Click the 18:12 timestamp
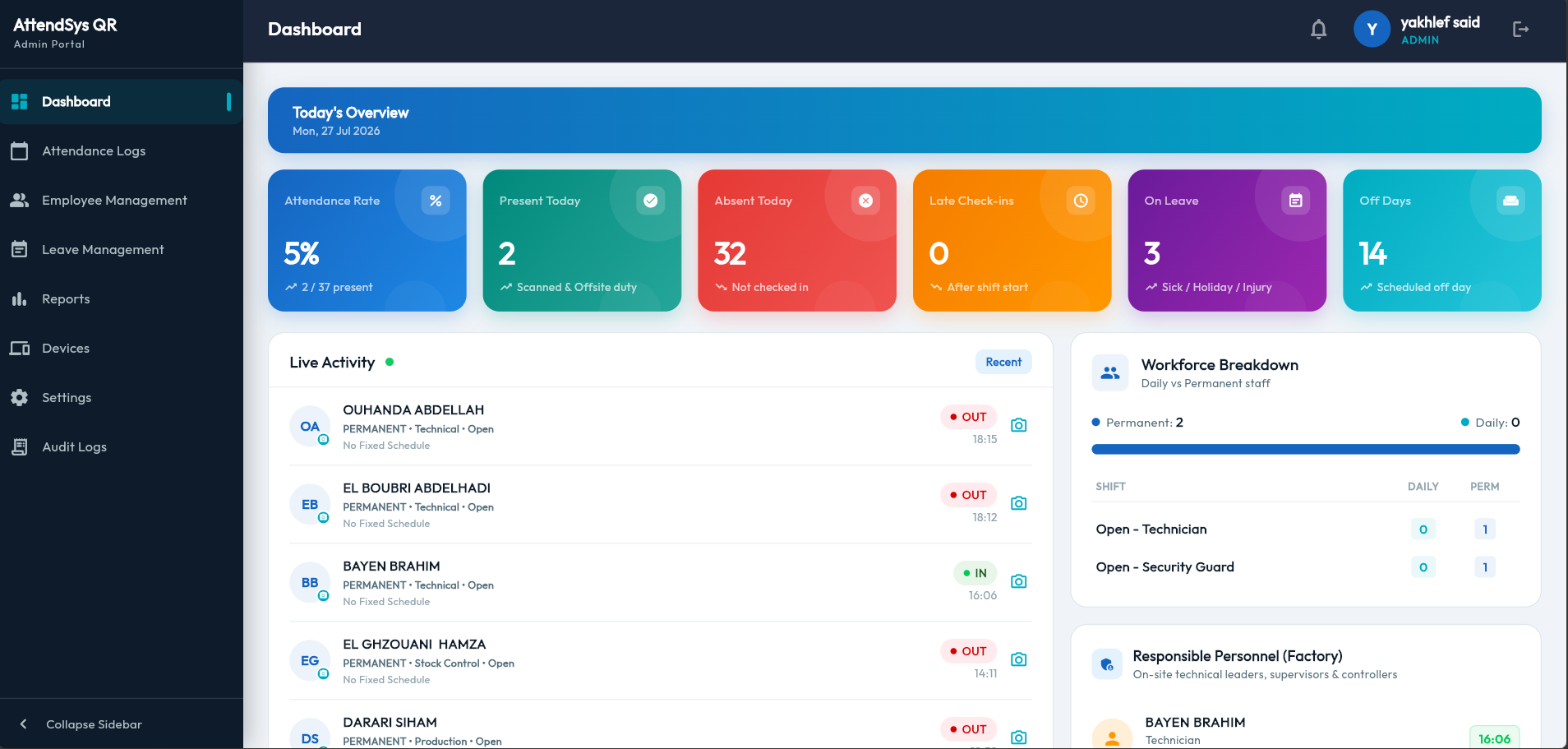Viewport: 1568px width, 749px height. click(985, 517)
